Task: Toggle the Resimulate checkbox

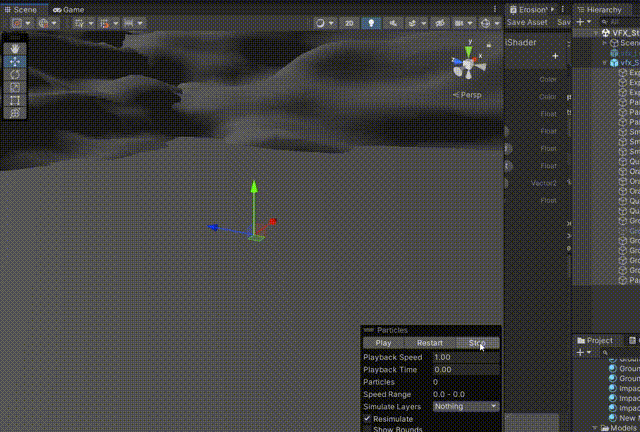Action: tap(367, 419)
